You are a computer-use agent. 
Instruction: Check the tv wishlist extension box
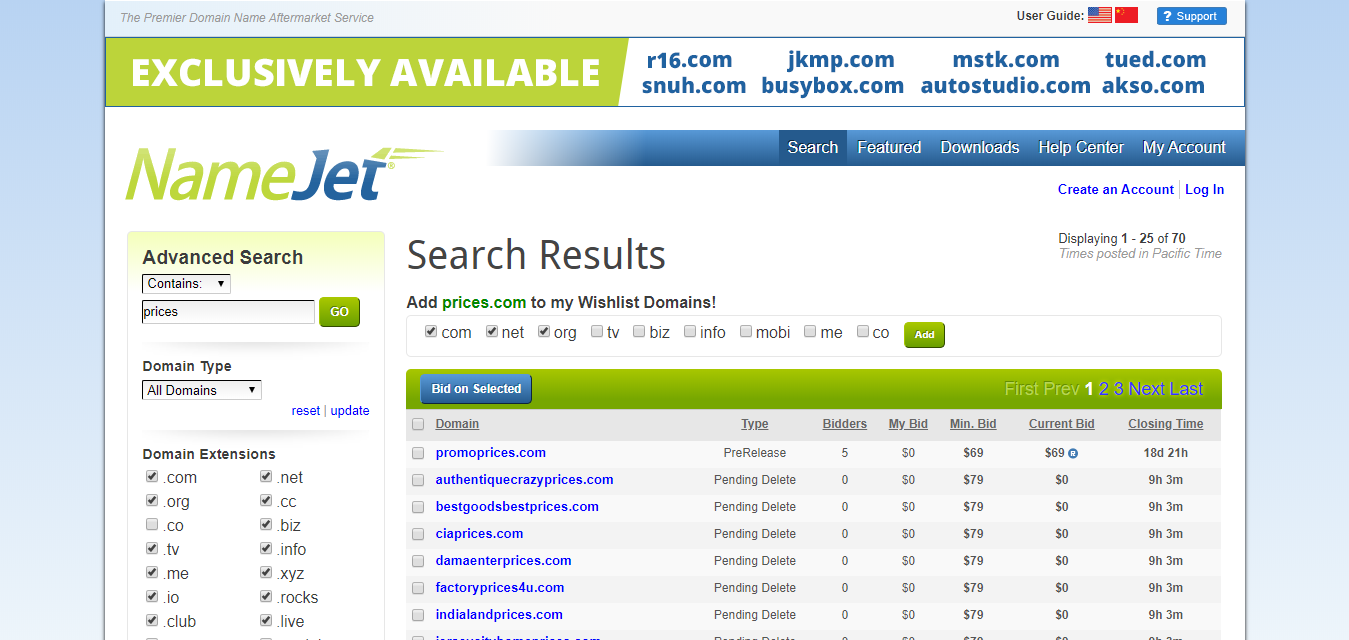596,332
